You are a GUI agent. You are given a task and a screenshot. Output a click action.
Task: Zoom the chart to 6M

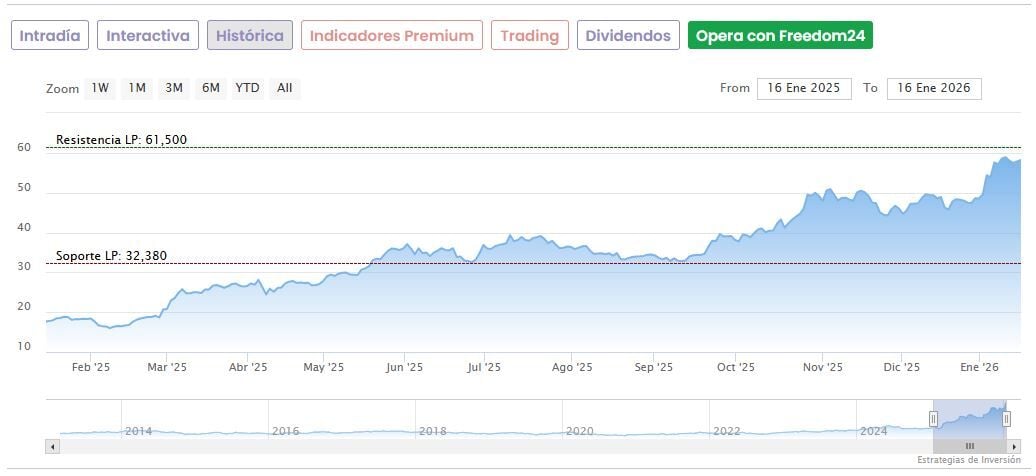point(210,88)
